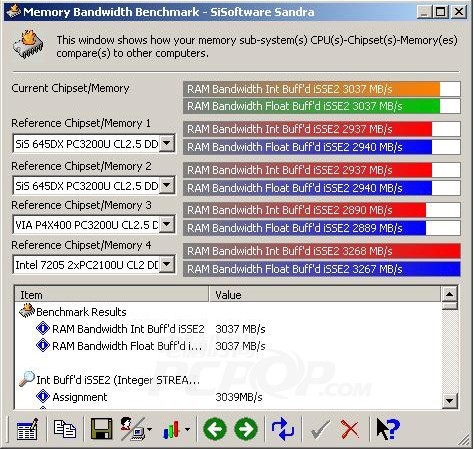The image size is (474, 449).
Task: Cancel with the red X icon
Action: point(349,429)
